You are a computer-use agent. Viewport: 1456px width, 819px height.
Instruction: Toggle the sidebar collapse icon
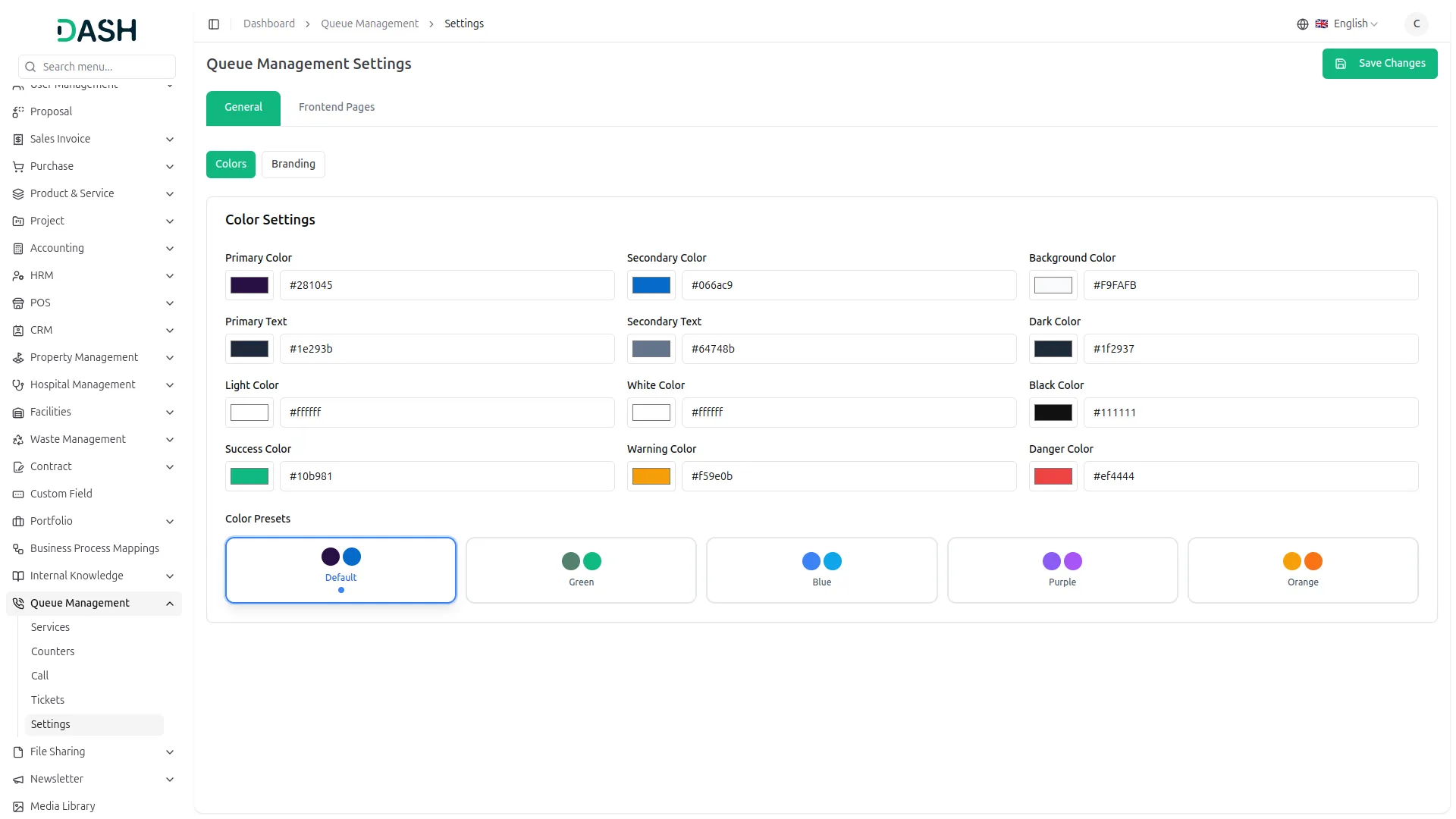click(214, 24)
